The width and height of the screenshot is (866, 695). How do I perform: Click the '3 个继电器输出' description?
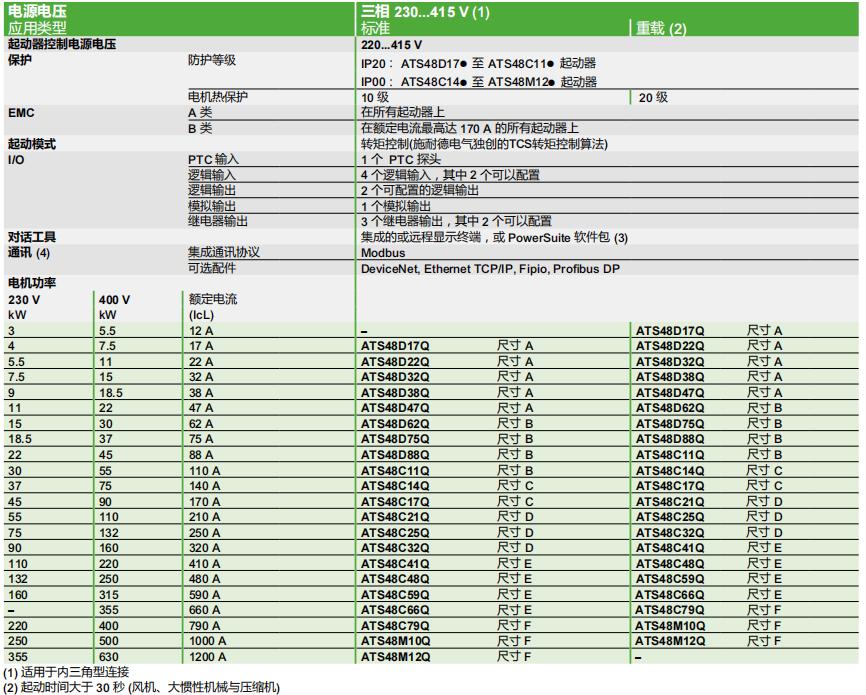tap(456, 221)
